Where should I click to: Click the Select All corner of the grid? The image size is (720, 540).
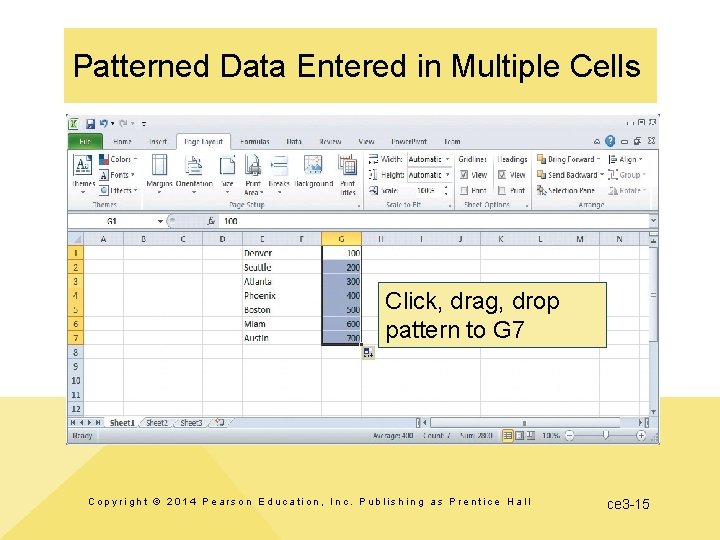coord(76,239)
